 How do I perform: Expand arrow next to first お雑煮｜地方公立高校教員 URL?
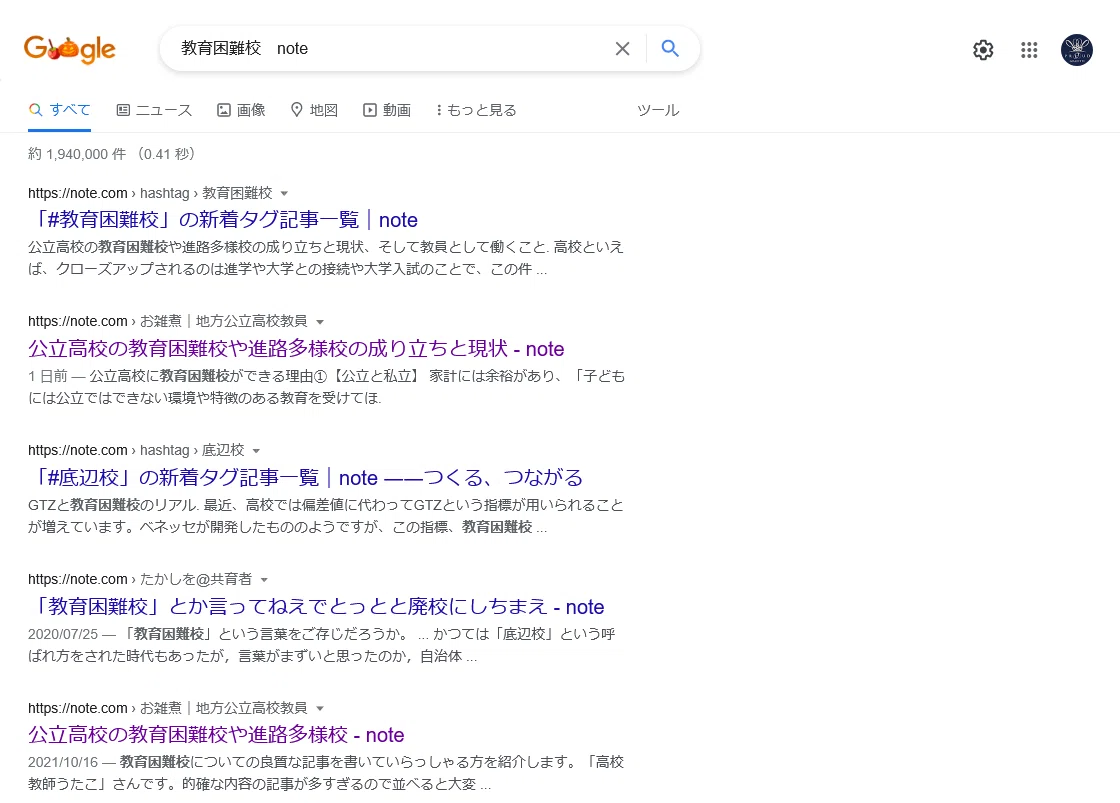point(320,322)
